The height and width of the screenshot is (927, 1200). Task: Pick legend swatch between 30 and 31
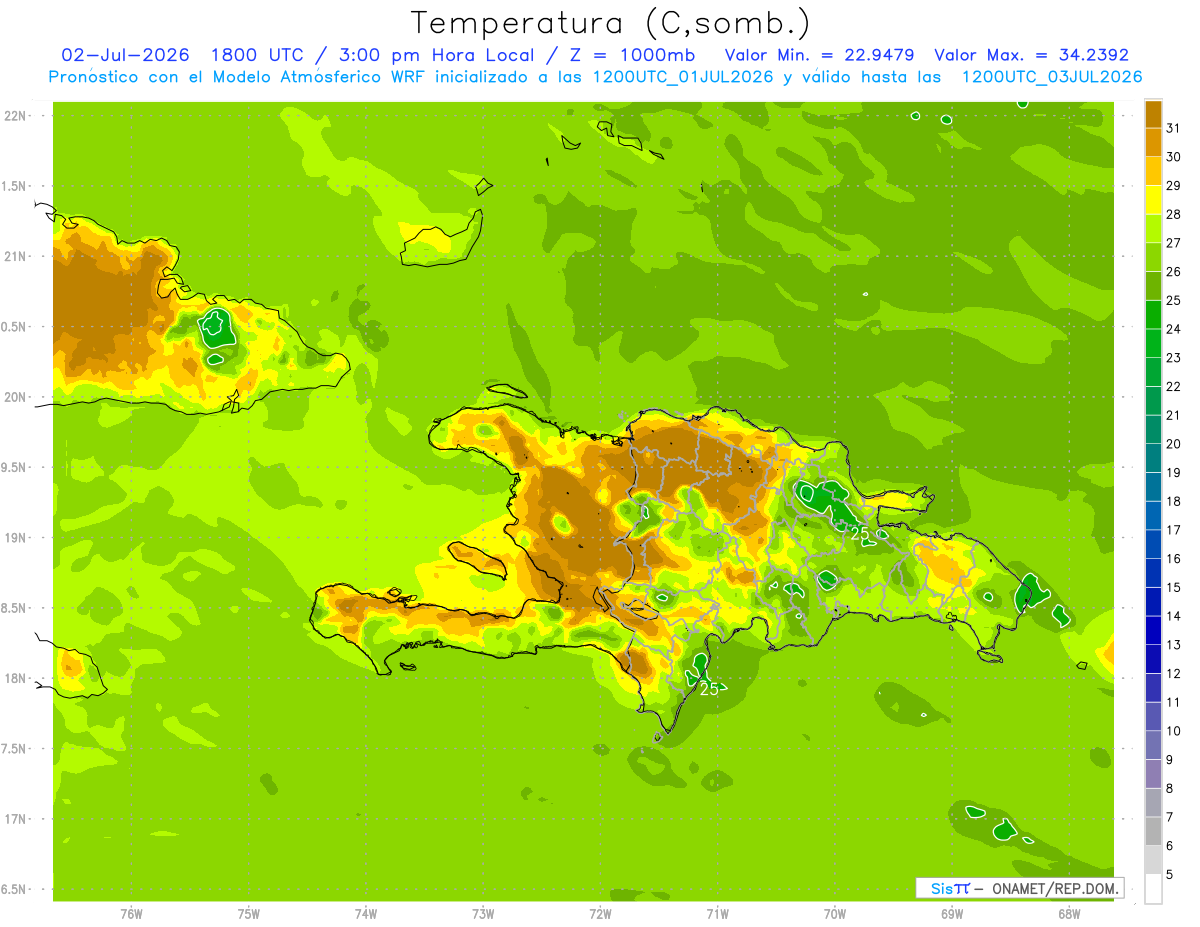[x=1153, y=142]
